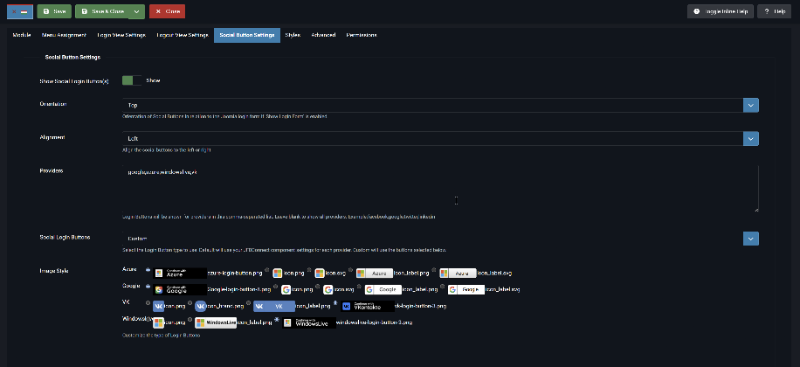Click the white WindowsLive icon_label.png image
The height and width of the screenshot is (367, 800).
click(216, 323)
